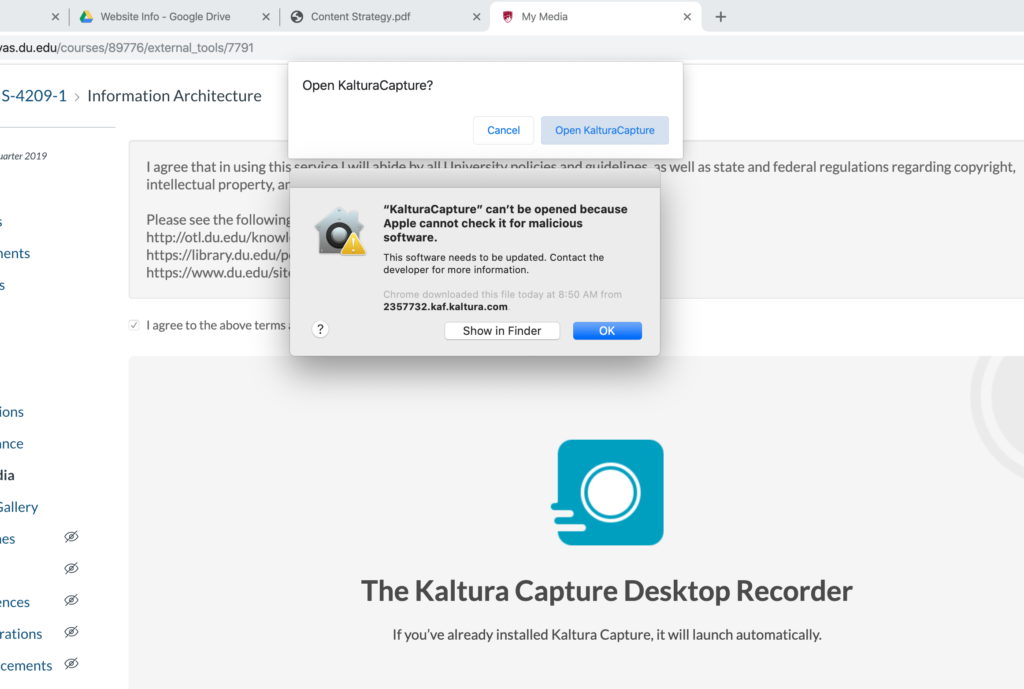
Task: Open a new browser tab
Action: (x=721, y=17)
